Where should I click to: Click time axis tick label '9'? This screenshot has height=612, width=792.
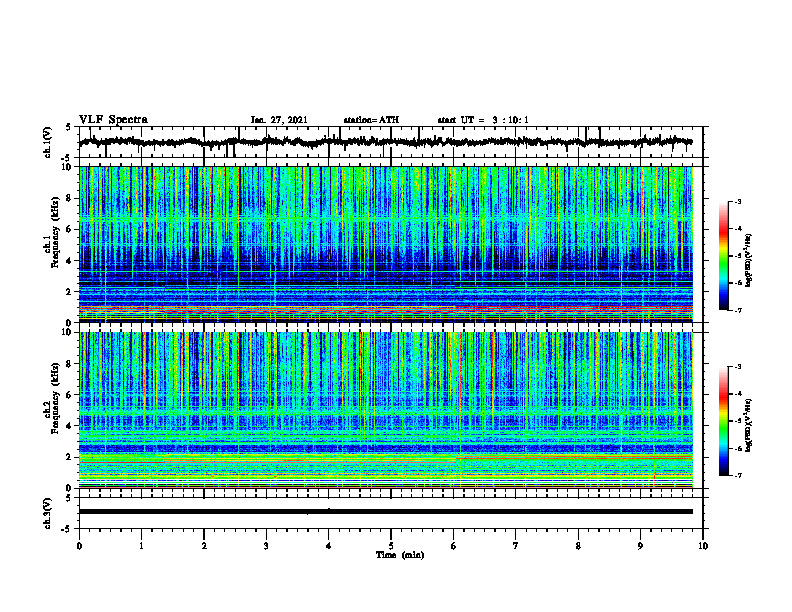pyautogui.click(x=640, y=546)
